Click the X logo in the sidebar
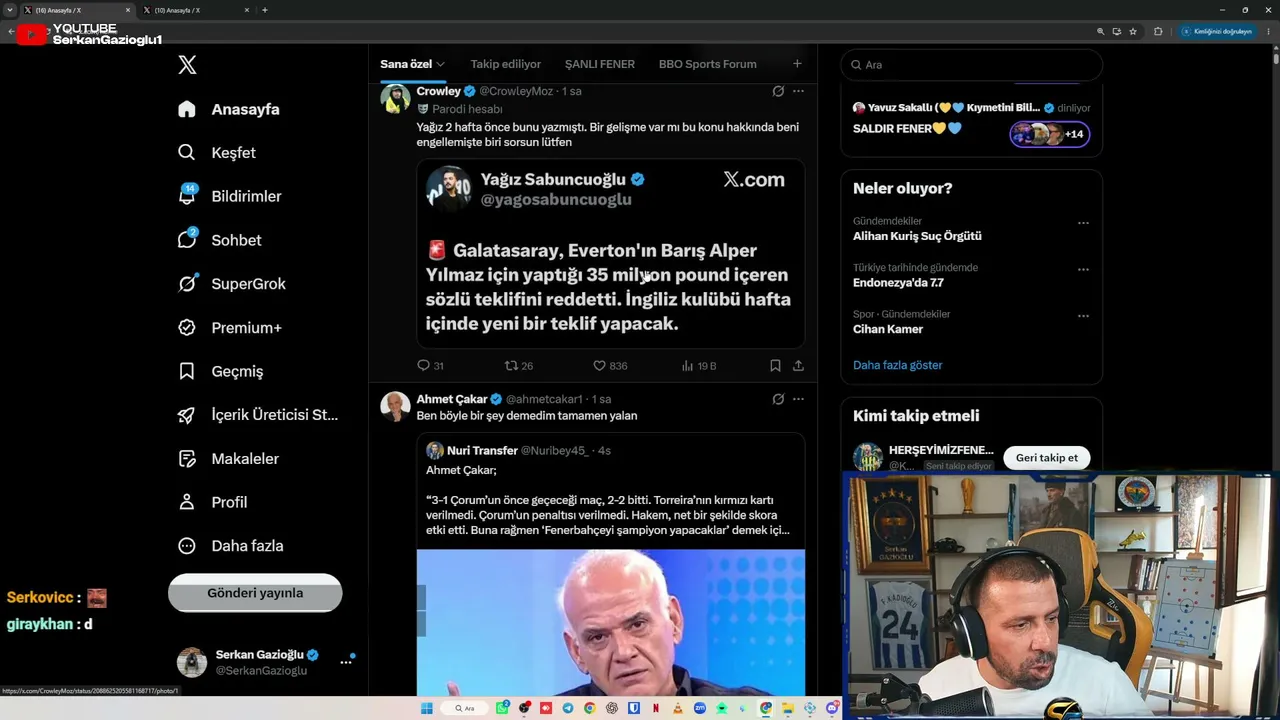Screen dimensions: 1280x720 [x=187, y=65]
